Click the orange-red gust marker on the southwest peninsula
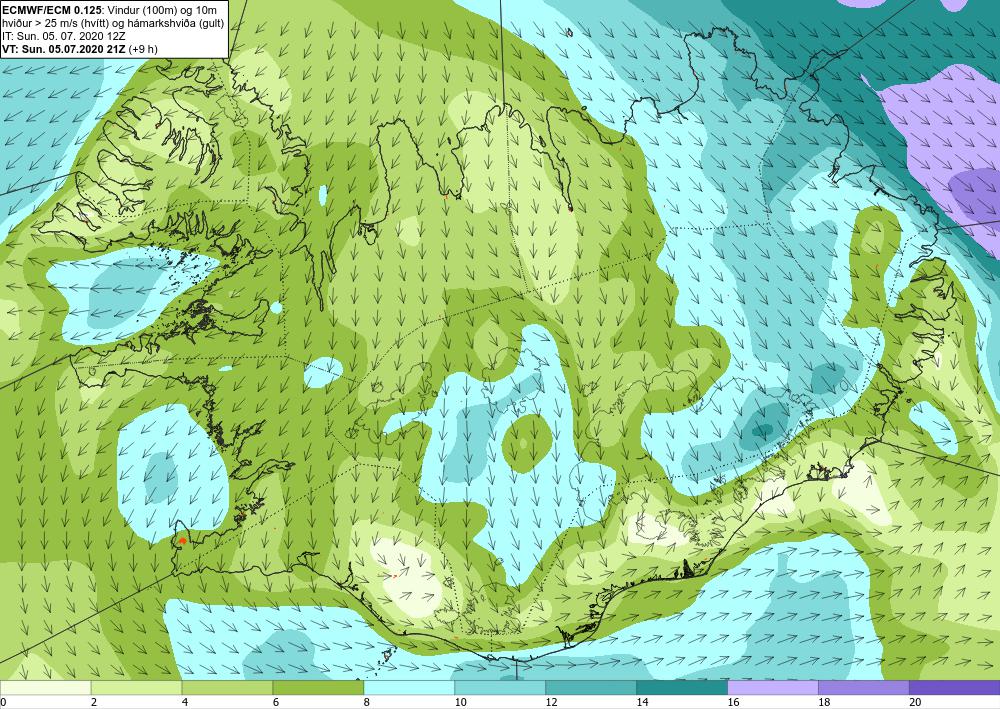This screenshot has height=709, width=1000. coord(183,540)
